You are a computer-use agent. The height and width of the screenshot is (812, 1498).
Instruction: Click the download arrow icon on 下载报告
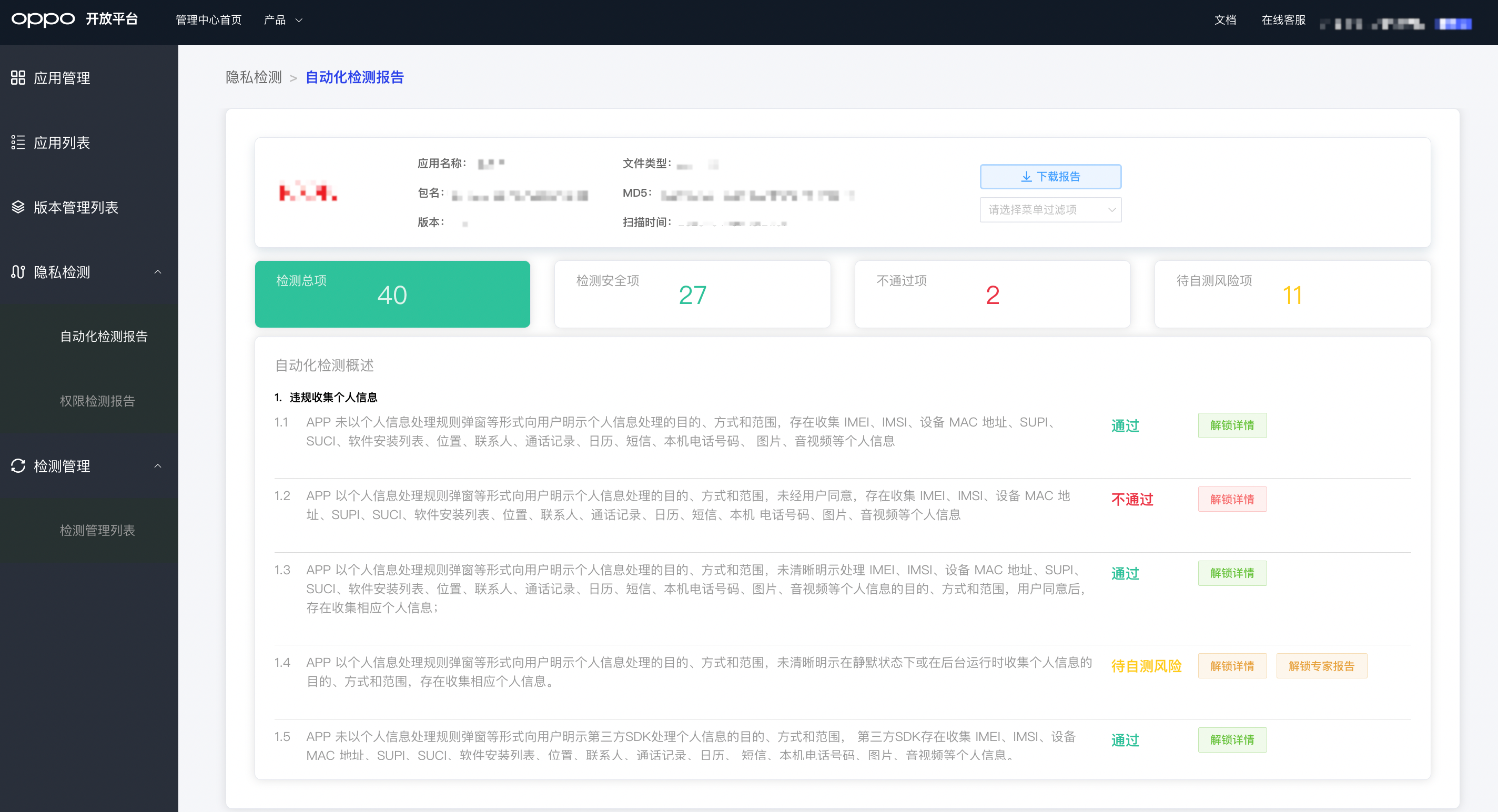click(x=1026, y=177)
